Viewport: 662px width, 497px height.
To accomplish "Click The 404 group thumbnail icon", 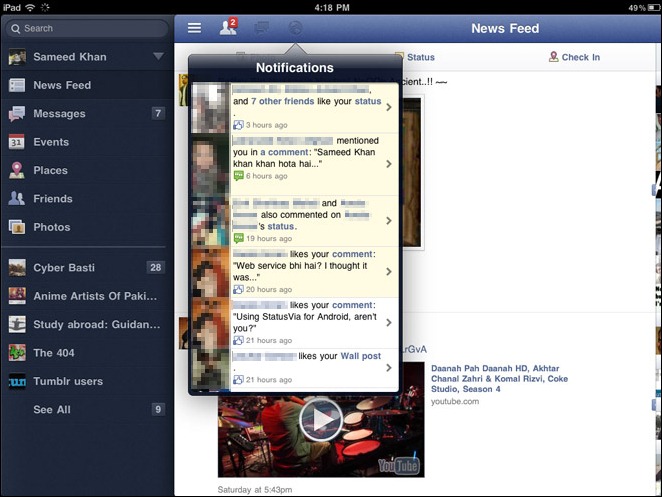I will 17,353.
